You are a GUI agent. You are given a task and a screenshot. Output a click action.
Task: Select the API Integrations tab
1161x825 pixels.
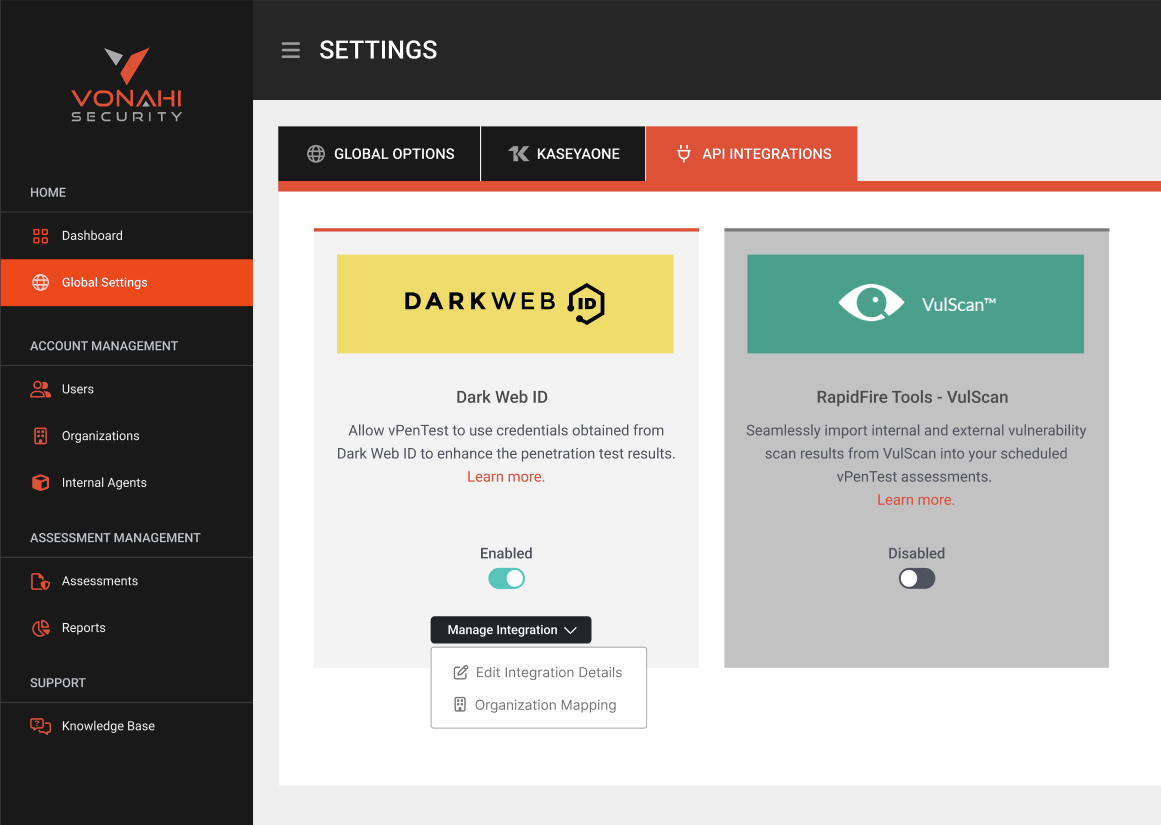point(753,154)
